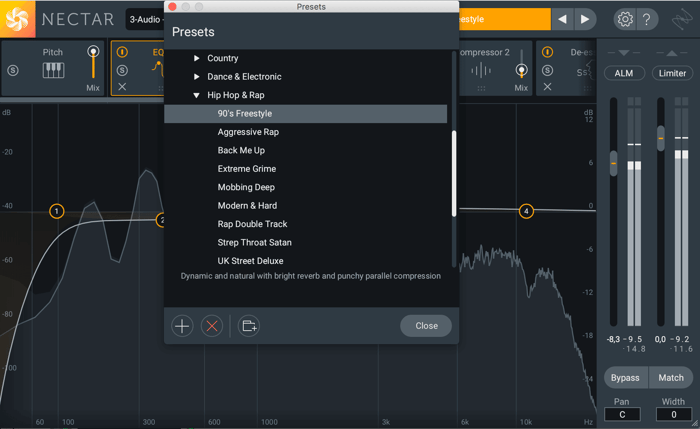Go to next preset arrow
This screenshot has height=429, width=700.
(584, 19)
